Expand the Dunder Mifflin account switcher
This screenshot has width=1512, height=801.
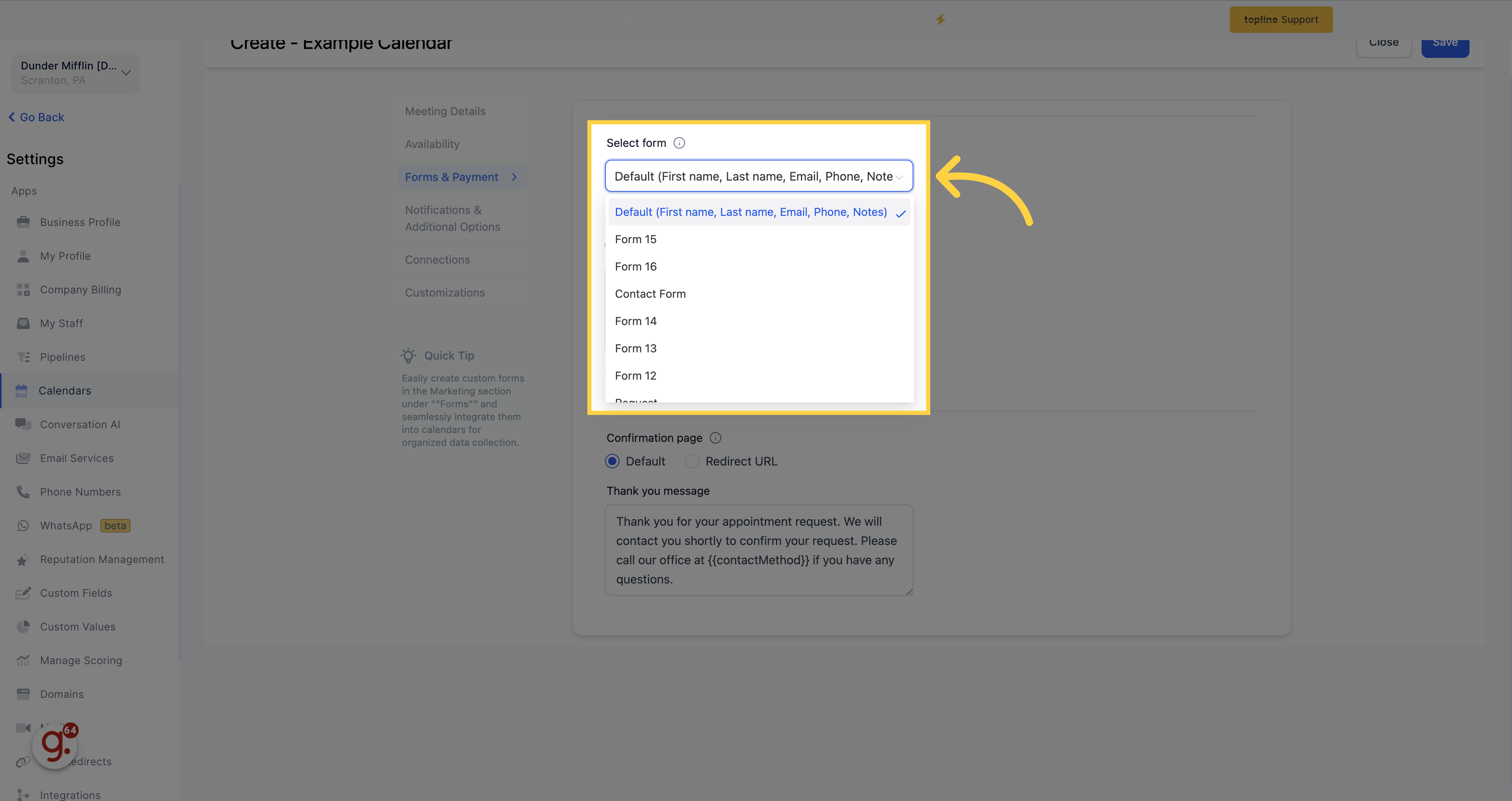[x=76, y=73]
